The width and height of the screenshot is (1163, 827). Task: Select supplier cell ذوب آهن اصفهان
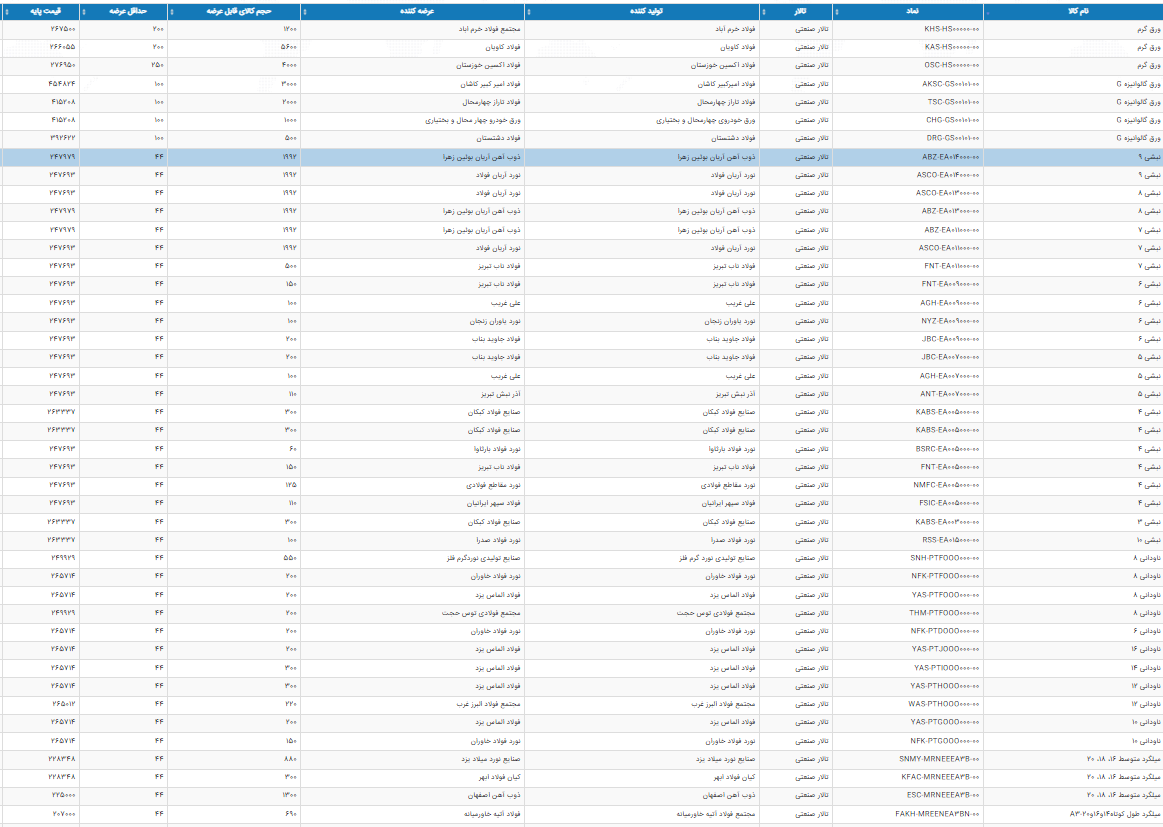(412, 795)
